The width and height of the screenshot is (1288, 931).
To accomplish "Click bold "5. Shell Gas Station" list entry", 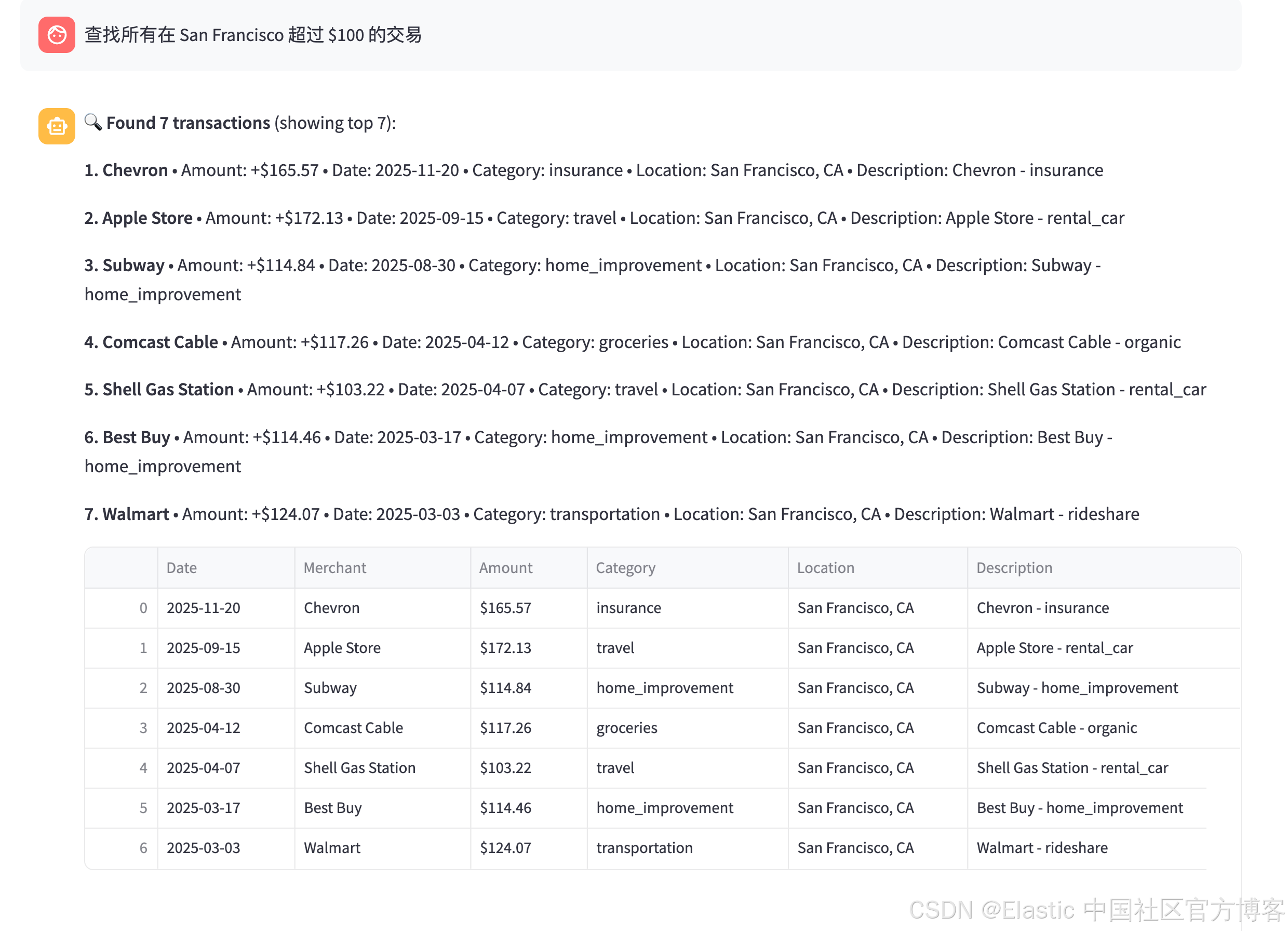I will pyautogui.click(x=159, y=390).
